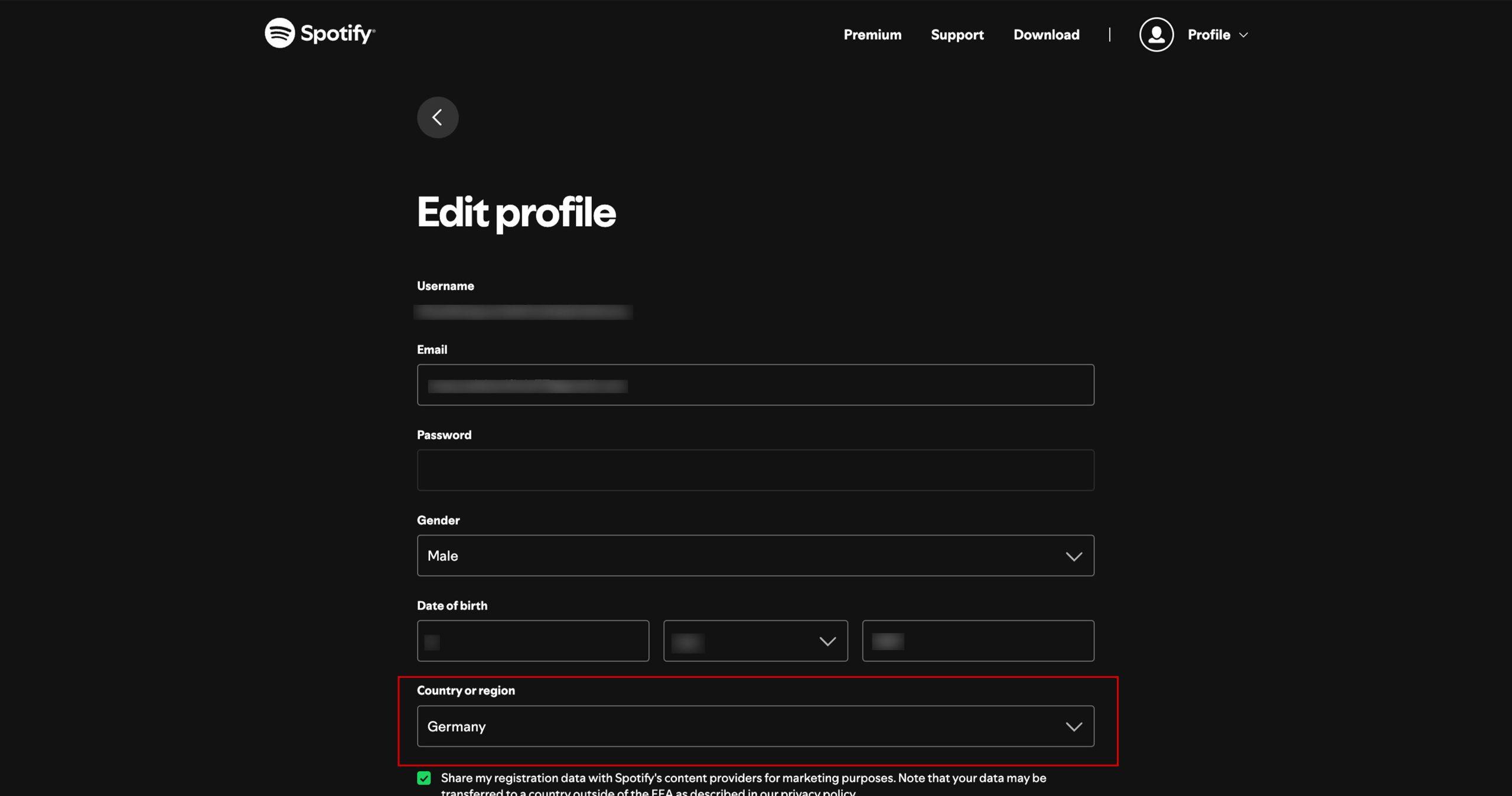Expand the Profile menu chevron

(x=1243, y=35)
